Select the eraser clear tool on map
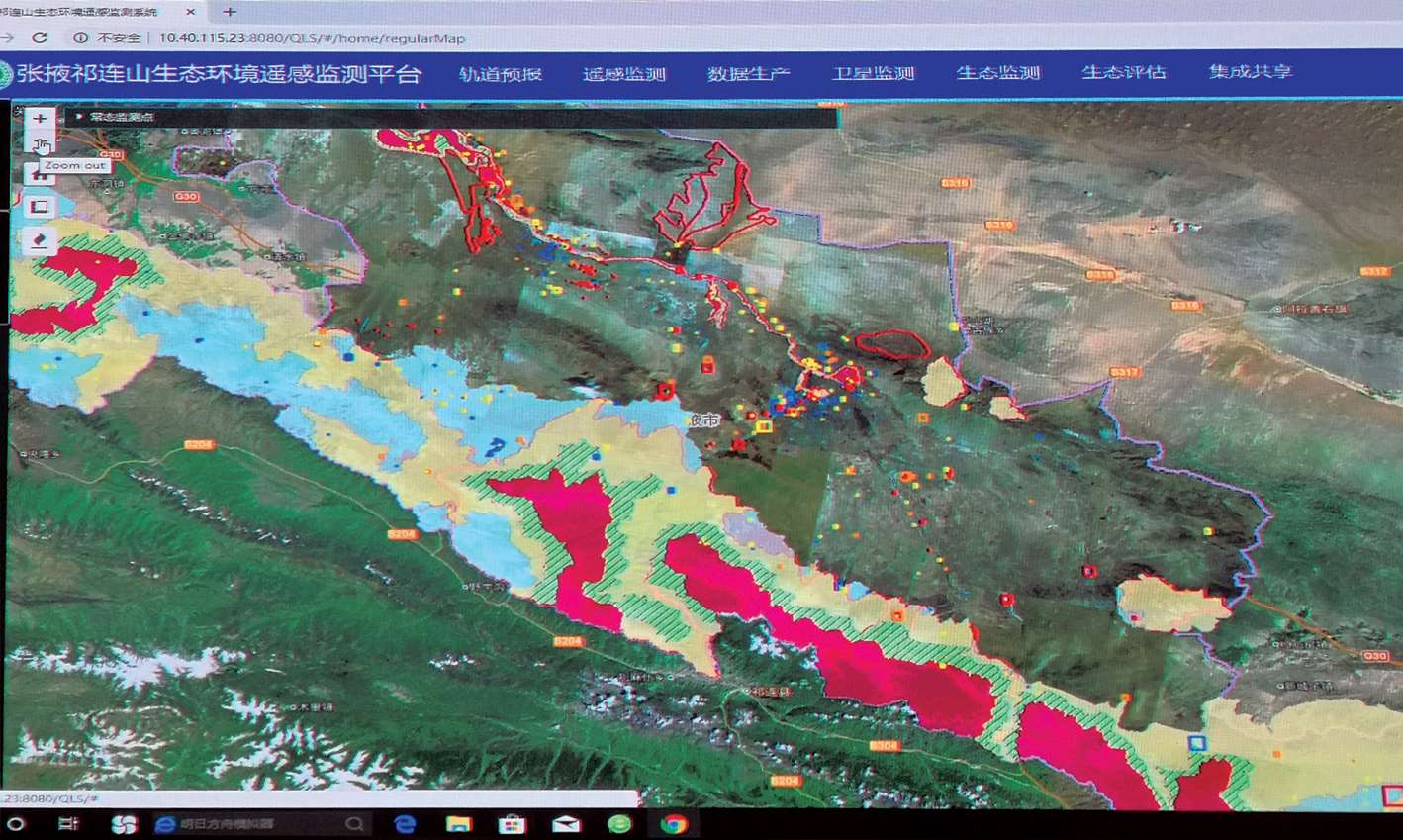This screenshot has width=1403, height=840. click(40, 239)
